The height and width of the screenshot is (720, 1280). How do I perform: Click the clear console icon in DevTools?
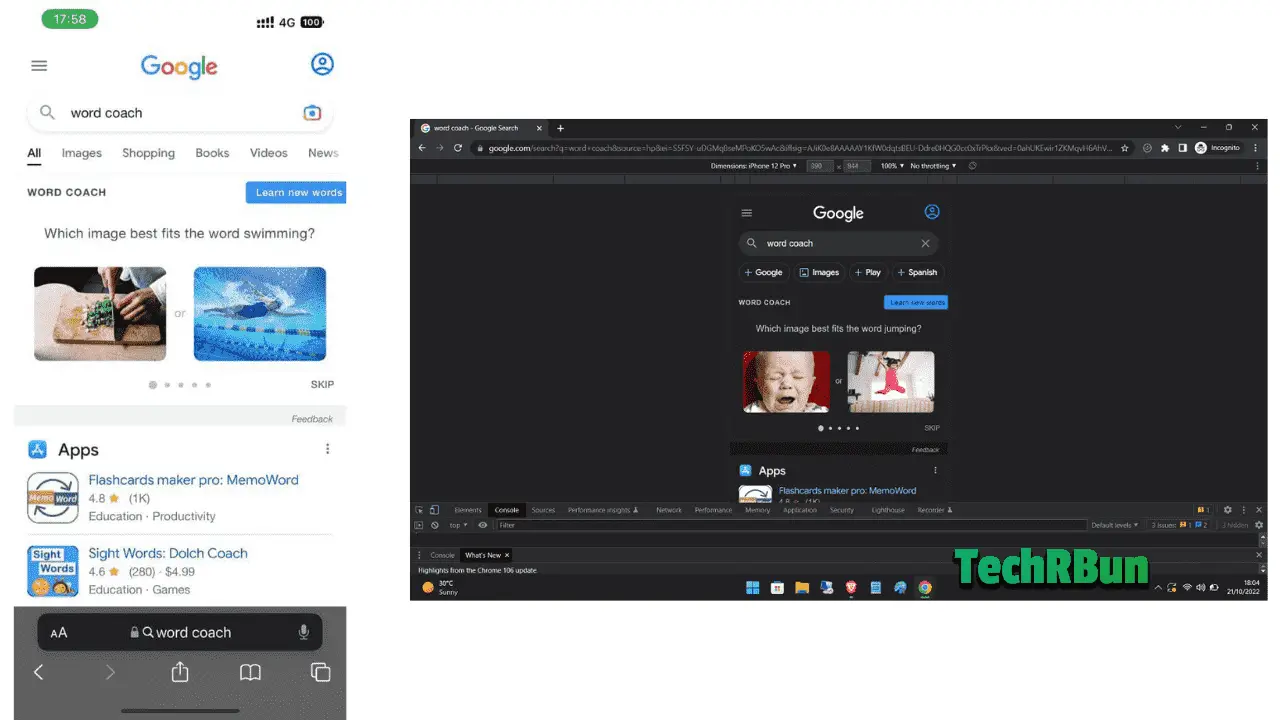click(435, 525)
